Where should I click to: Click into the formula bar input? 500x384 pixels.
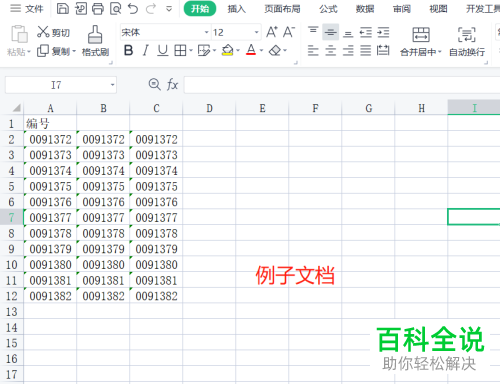click(x=342, y=85)
